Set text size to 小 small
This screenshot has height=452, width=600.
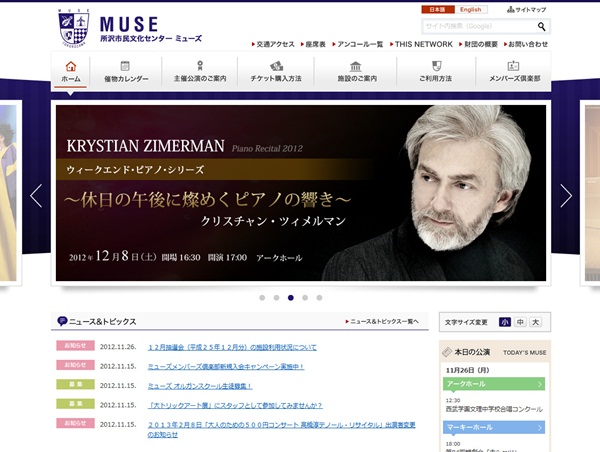pos(505,322)
